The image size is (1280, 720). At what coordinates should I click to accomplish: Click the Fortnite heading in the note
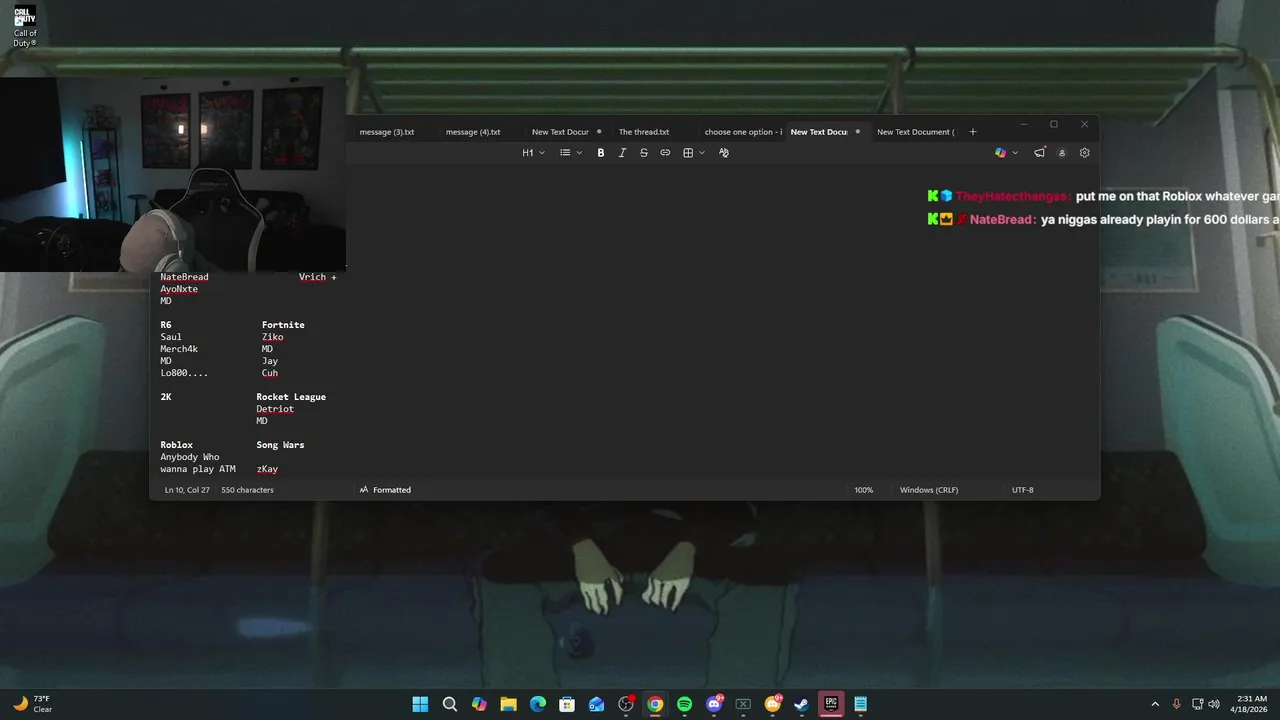pyautogui.click(x=283, y=325)
